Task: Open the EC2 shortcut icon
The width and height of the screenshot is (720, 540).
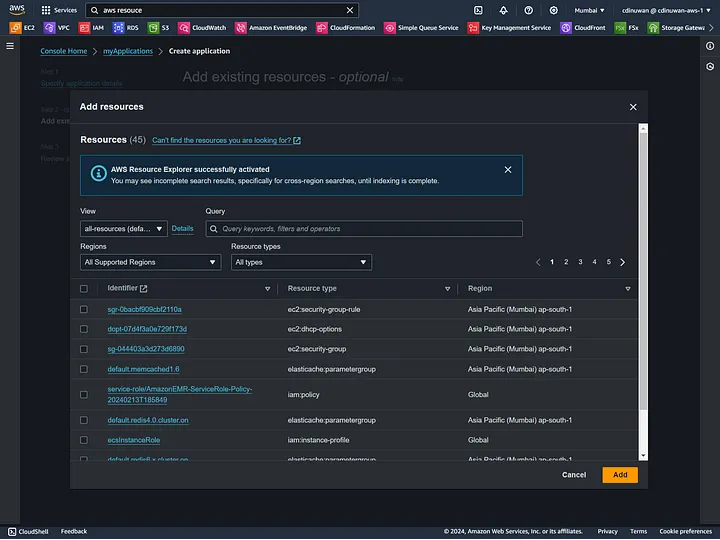Action: click(15, 28)
